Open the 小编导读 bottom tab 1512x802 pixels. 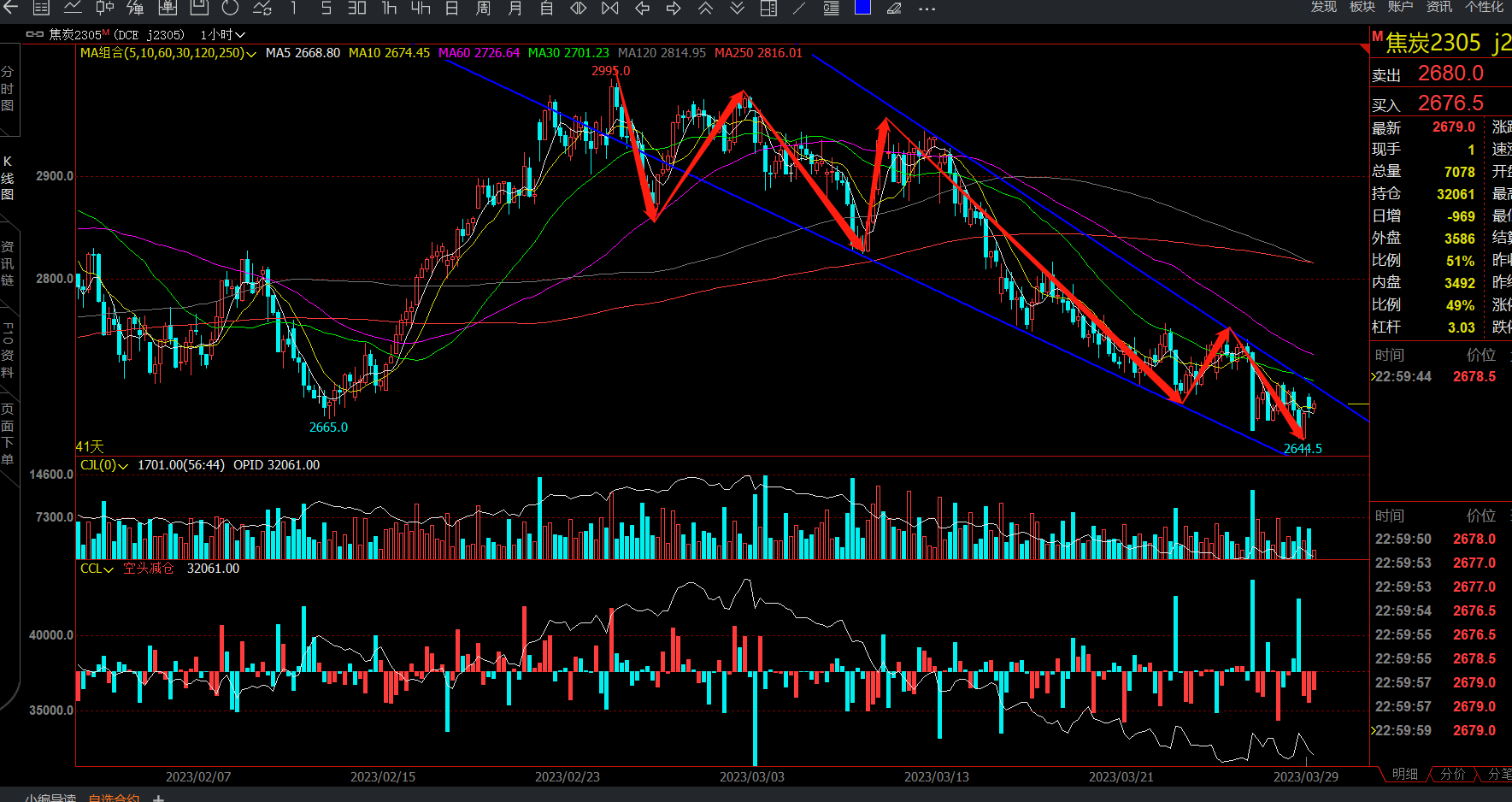(x=50, y=798)
